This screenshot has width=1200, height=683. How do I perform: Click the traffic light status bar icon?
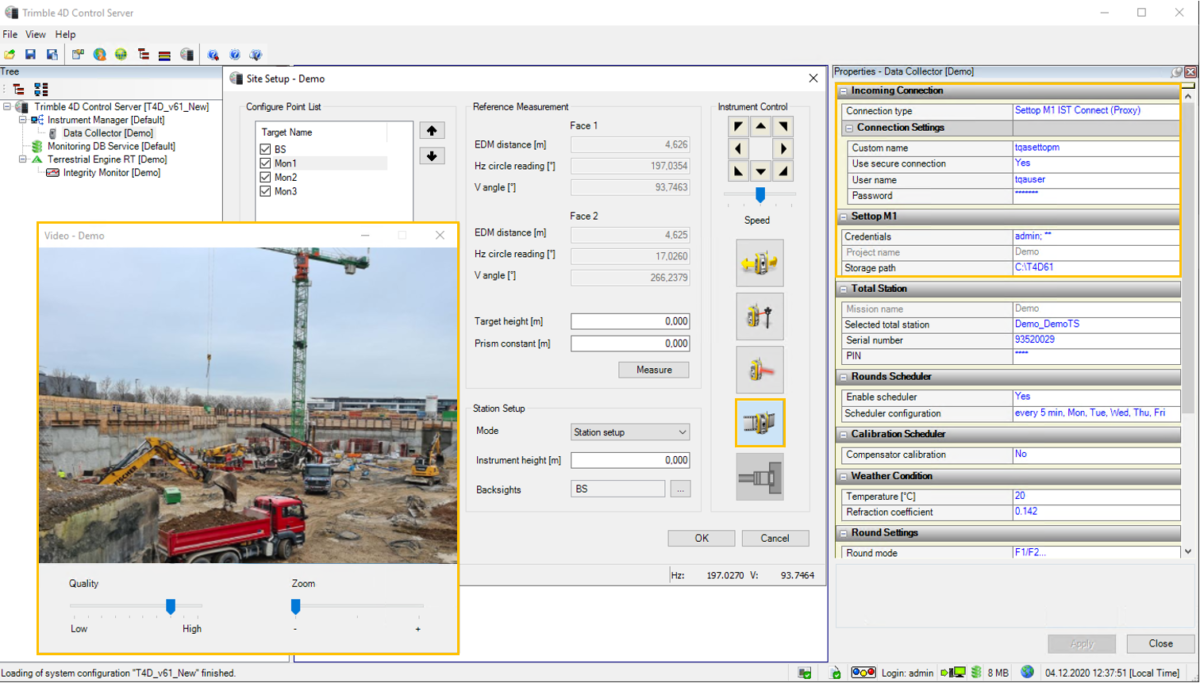pos(863,673)
